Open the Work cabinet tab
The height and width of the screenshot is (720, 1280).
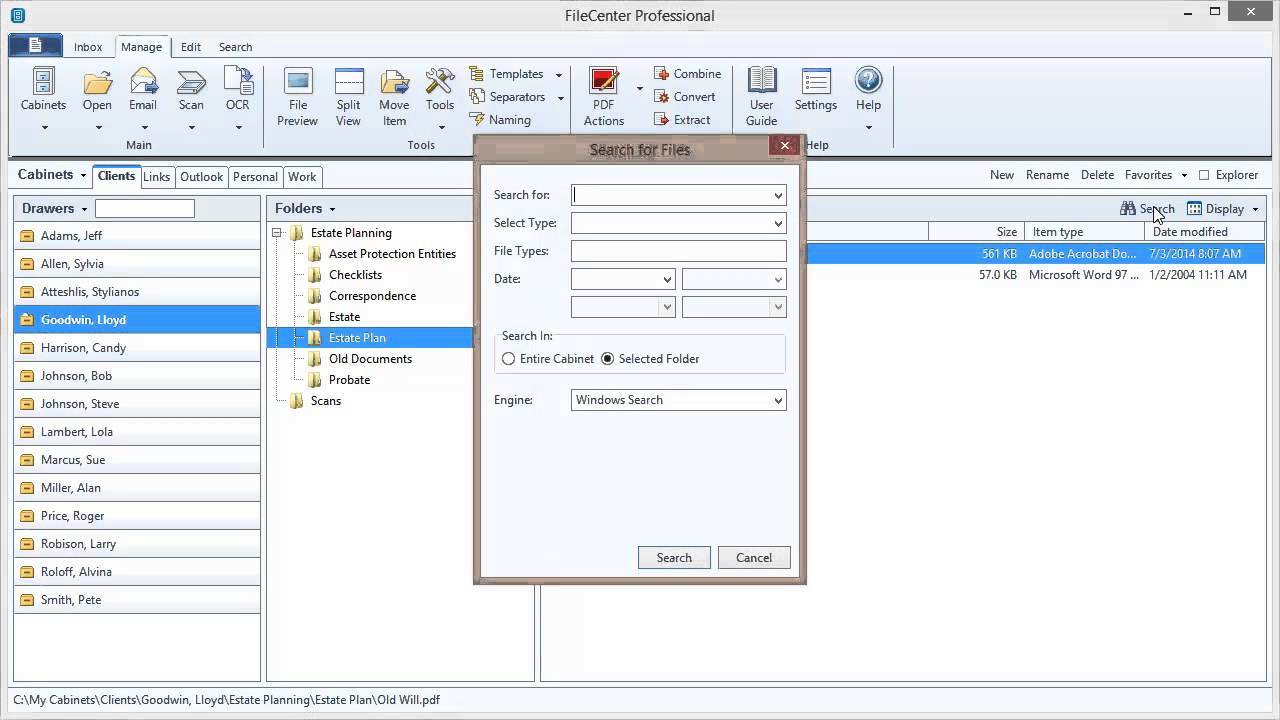click(302, 177)
